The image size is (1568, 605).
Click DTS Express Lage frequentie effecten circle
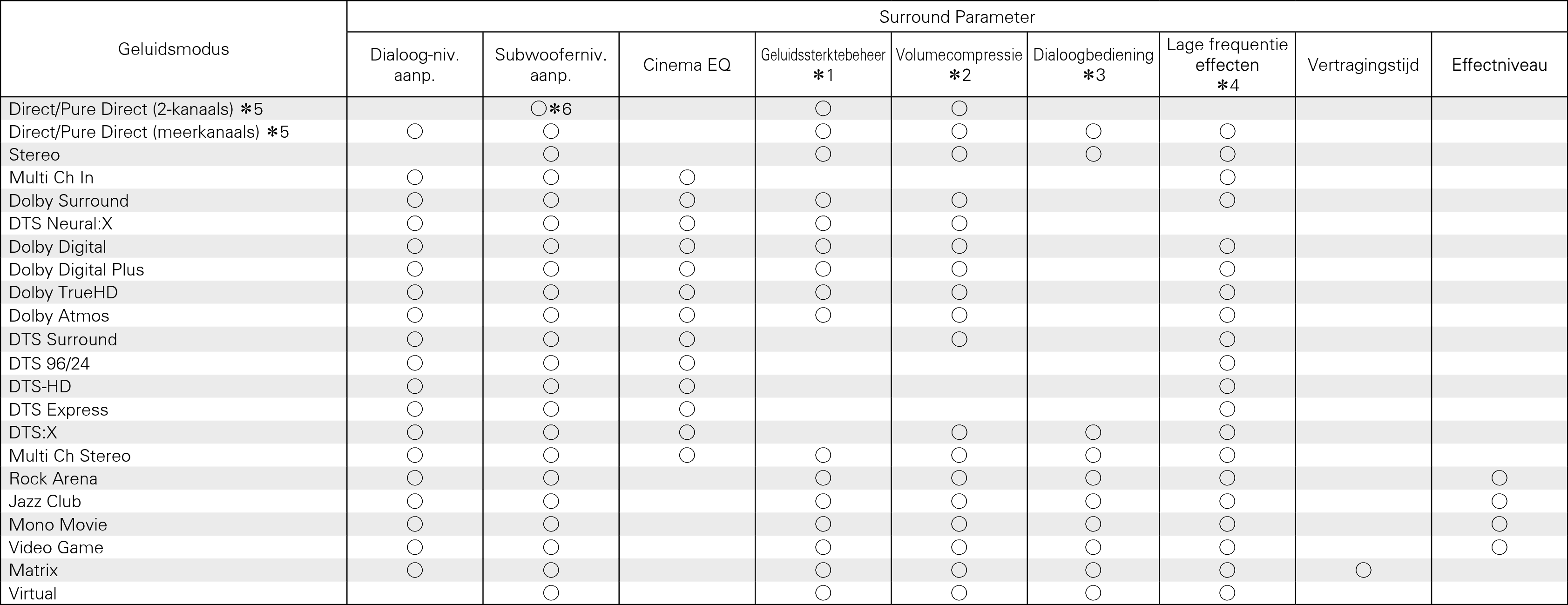click(x=1227, y=410)
